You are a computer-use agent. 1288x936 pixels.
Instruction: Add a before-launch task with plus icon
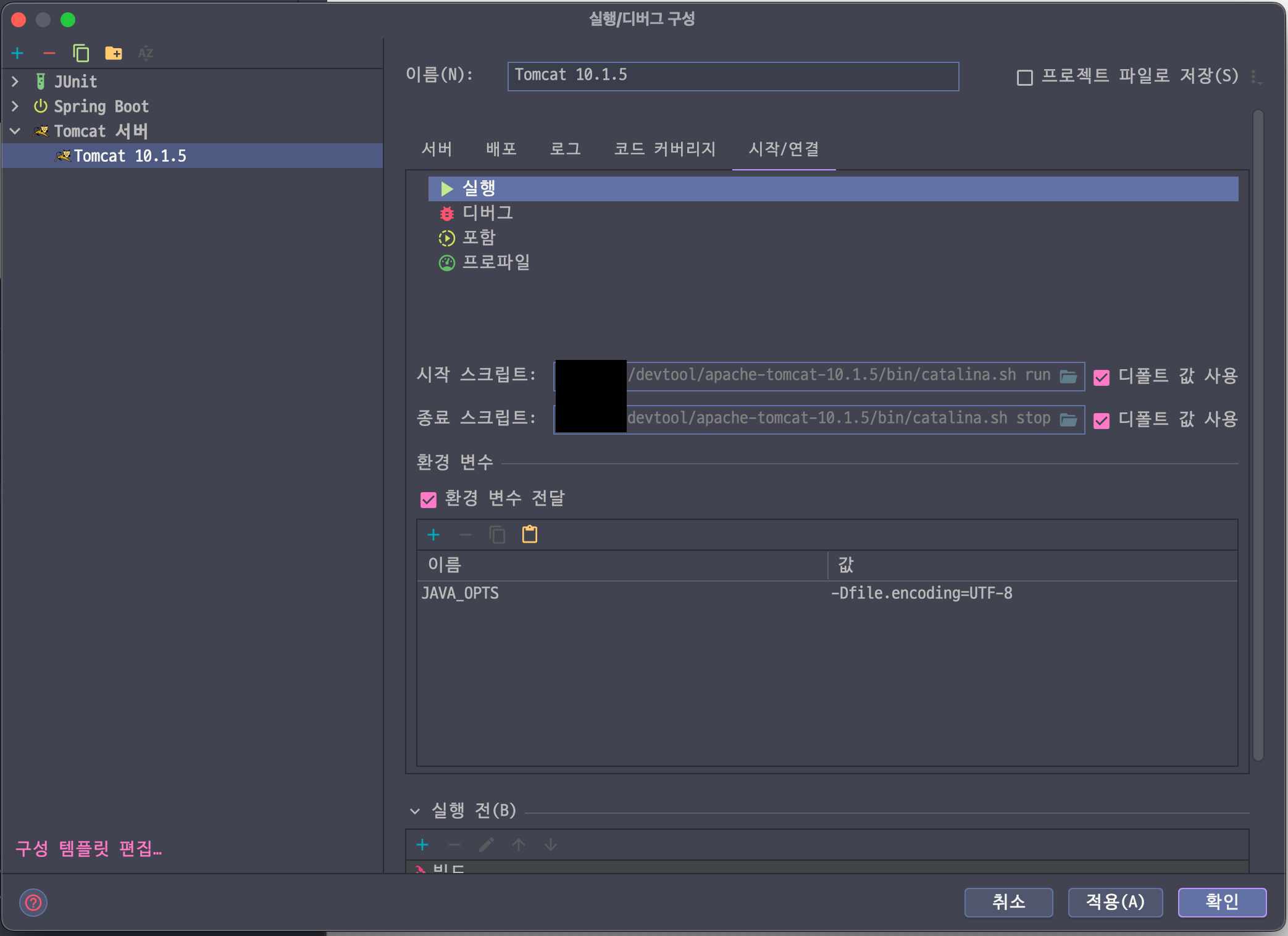pyautogui.click(x=422, y=845)
